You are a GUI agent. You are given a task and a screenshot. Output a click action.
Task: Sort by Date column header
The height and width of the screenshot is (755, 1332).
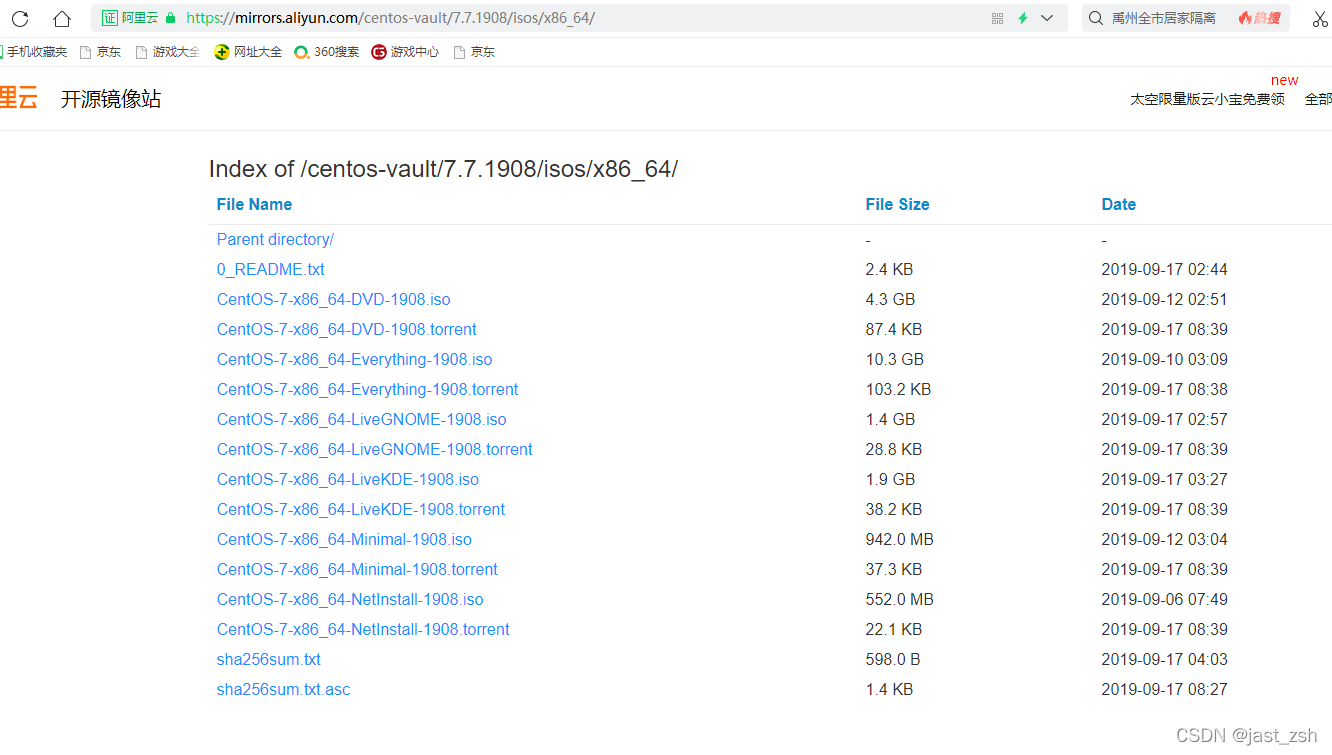pyautogui.click(x=1118, y=204)
